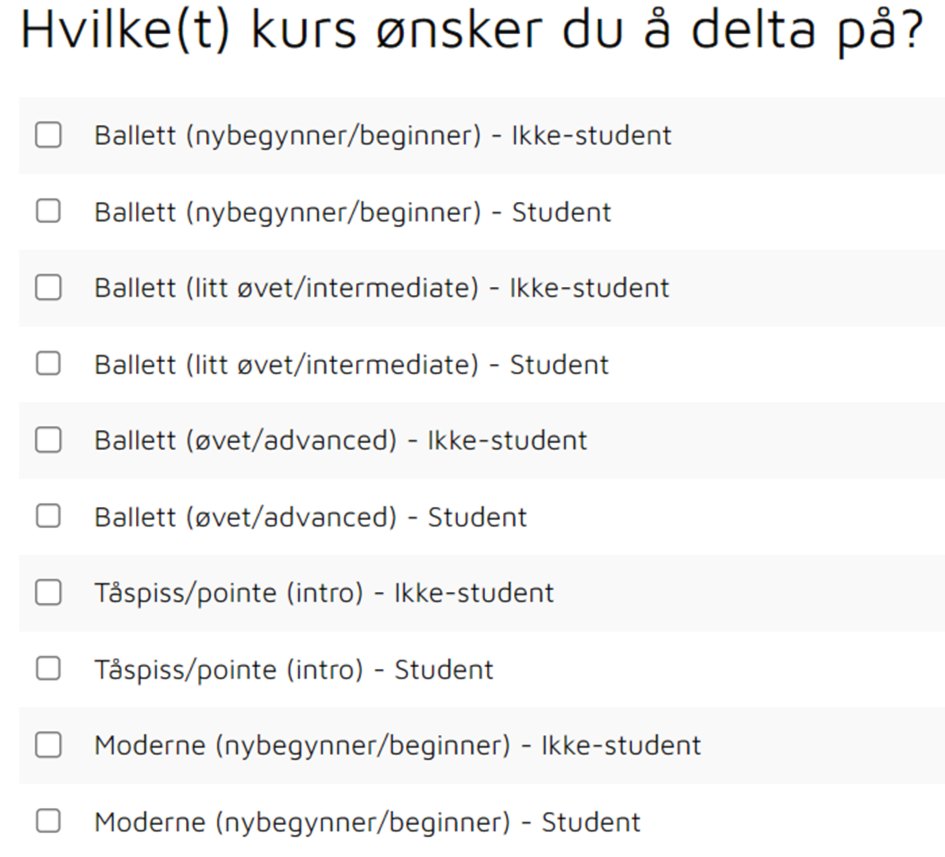Click label text 'Ballett (litt øvet/intermediate) - Ikke-student'
Image resolution: width=945 pixels, height=857 pixels.
pos(381,288)
